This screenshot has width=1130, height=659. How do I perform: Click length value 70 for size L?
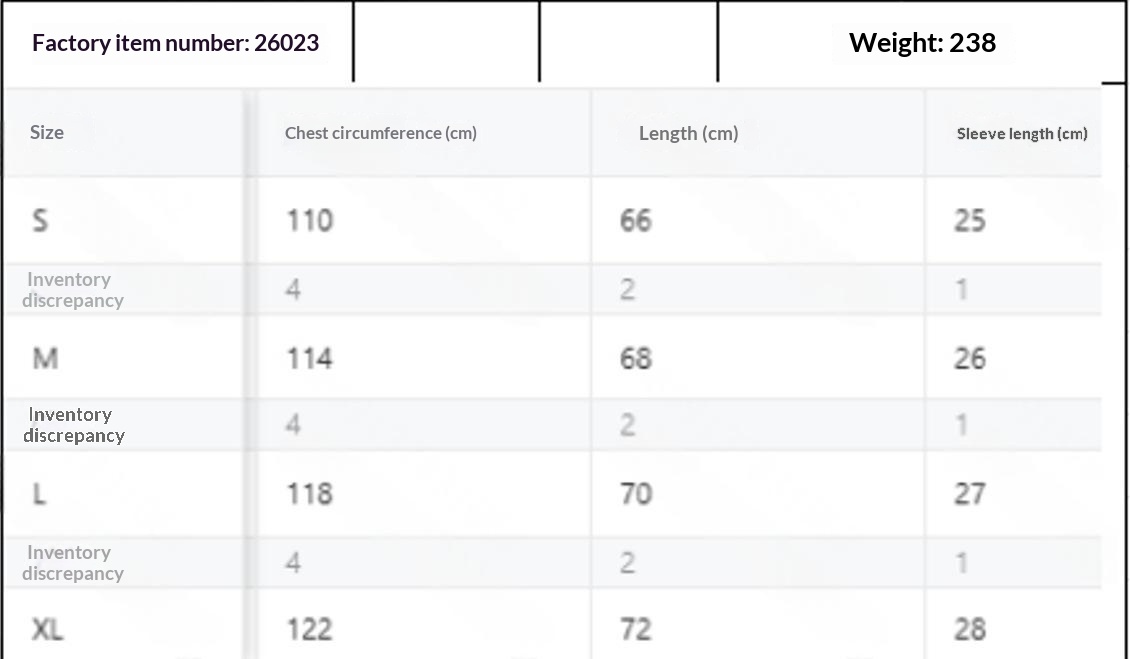[x=636, y=494]
